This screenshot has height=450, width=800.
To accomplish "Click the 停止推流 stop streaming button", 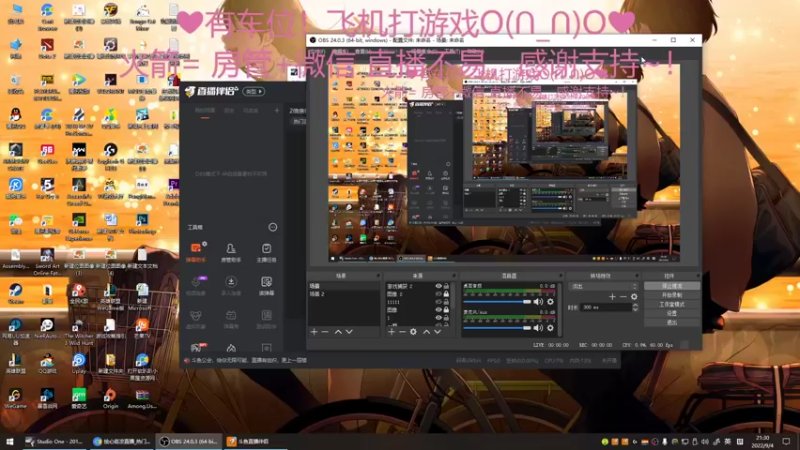I will pyautogui.click(x=671, y=286).
